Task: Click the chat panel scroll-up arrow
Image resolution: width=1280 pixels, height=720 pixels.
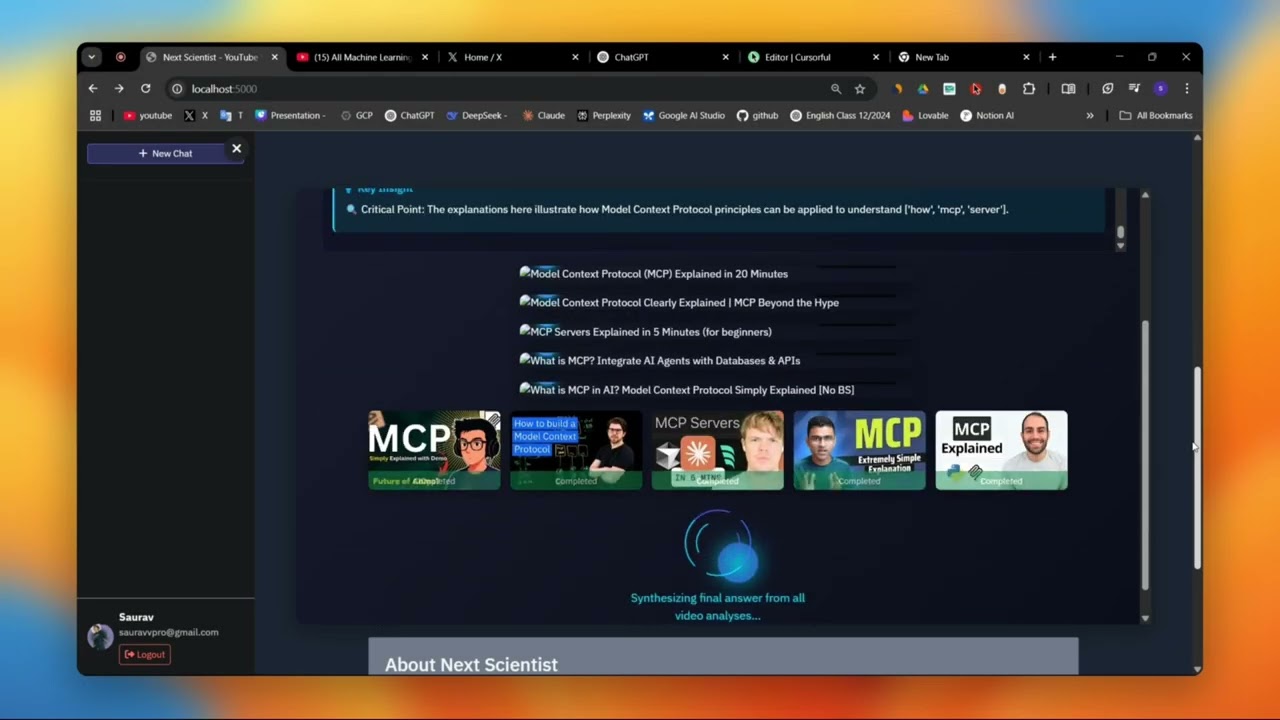Action: pyautogui.click(x=1145, y=194)
